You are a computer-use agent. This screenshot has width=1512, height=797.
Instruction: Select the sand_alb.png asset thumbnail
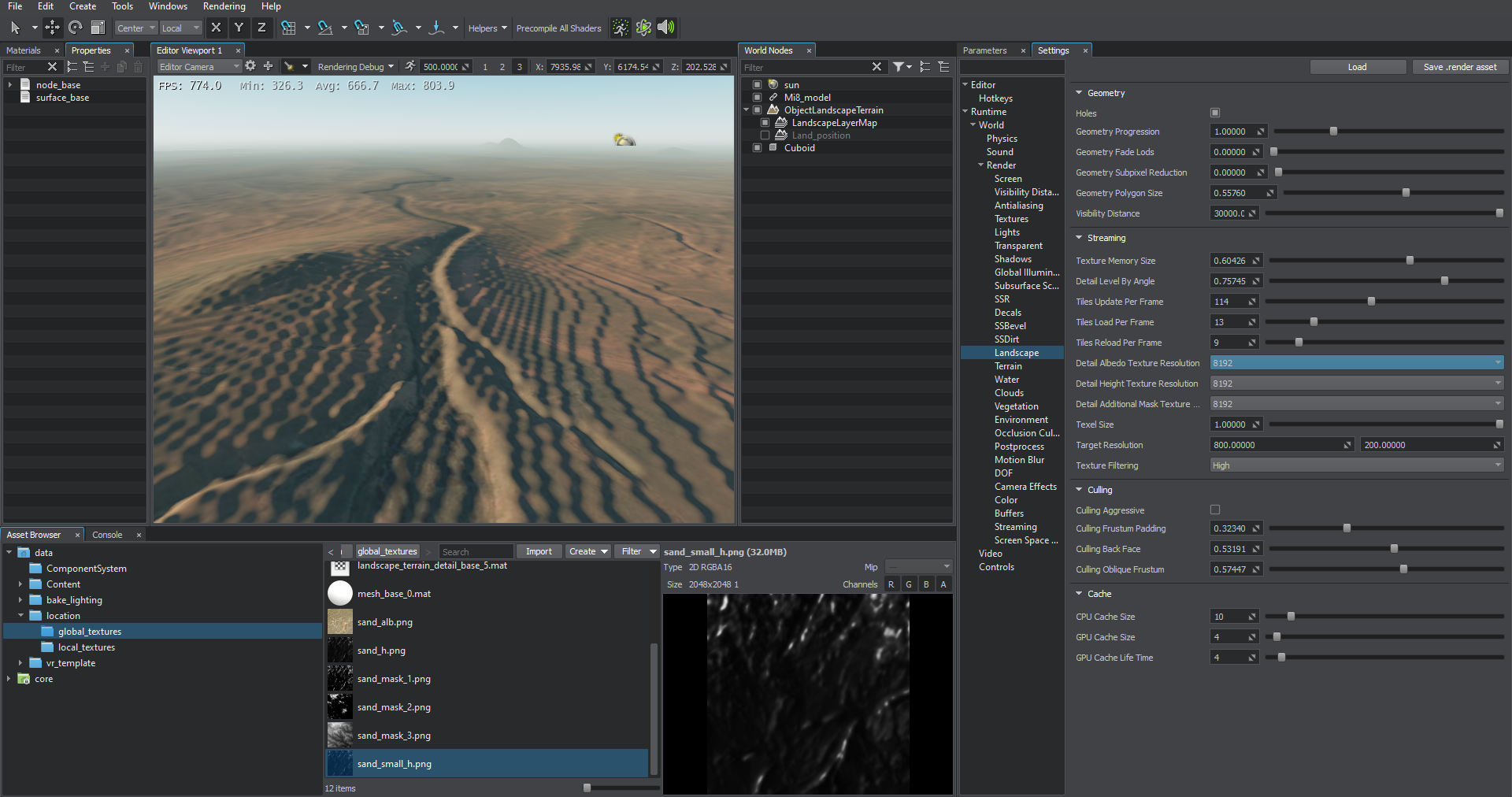click(x=339, y=621)
